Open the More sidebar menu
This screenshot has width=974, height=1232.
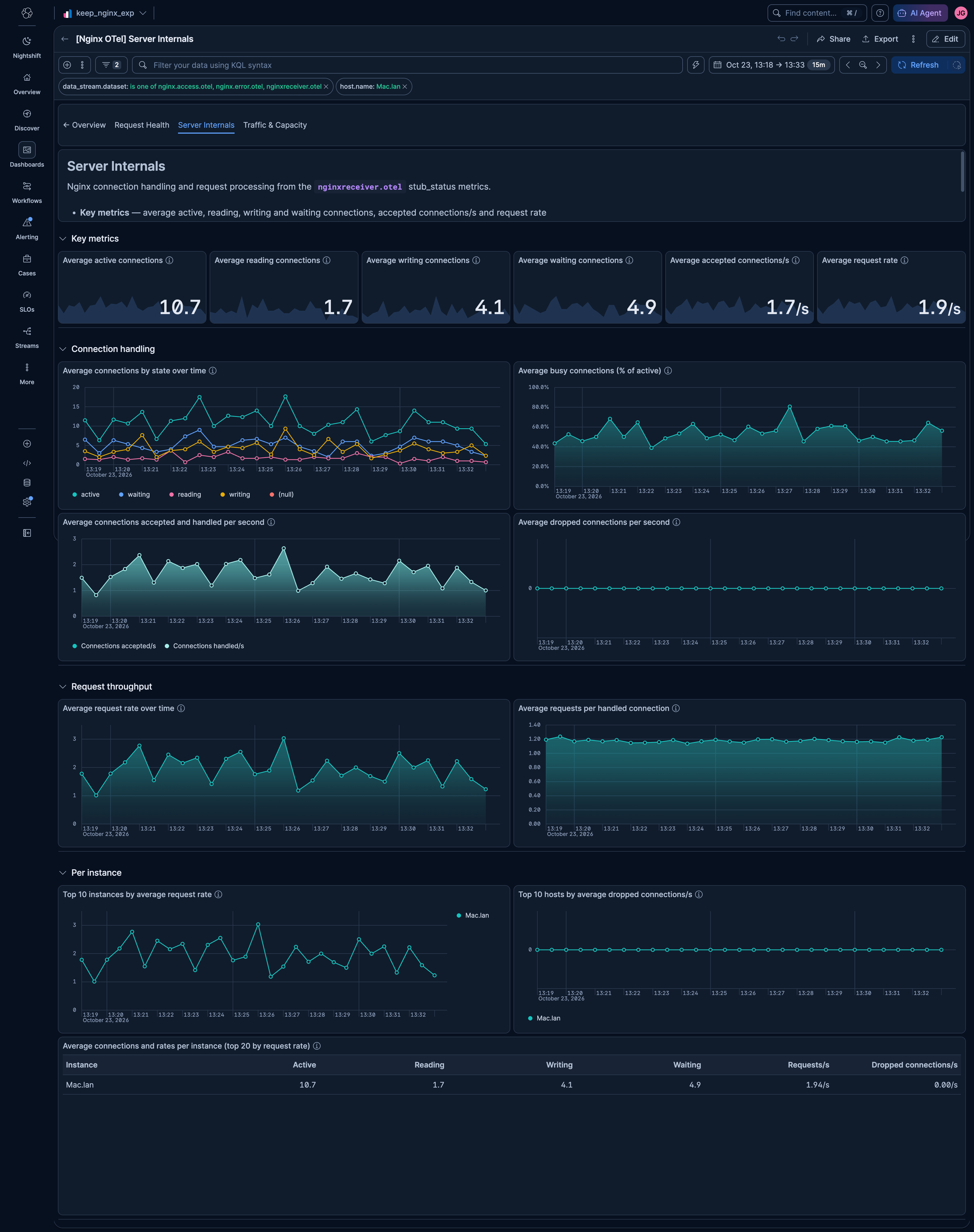(27, 374)
